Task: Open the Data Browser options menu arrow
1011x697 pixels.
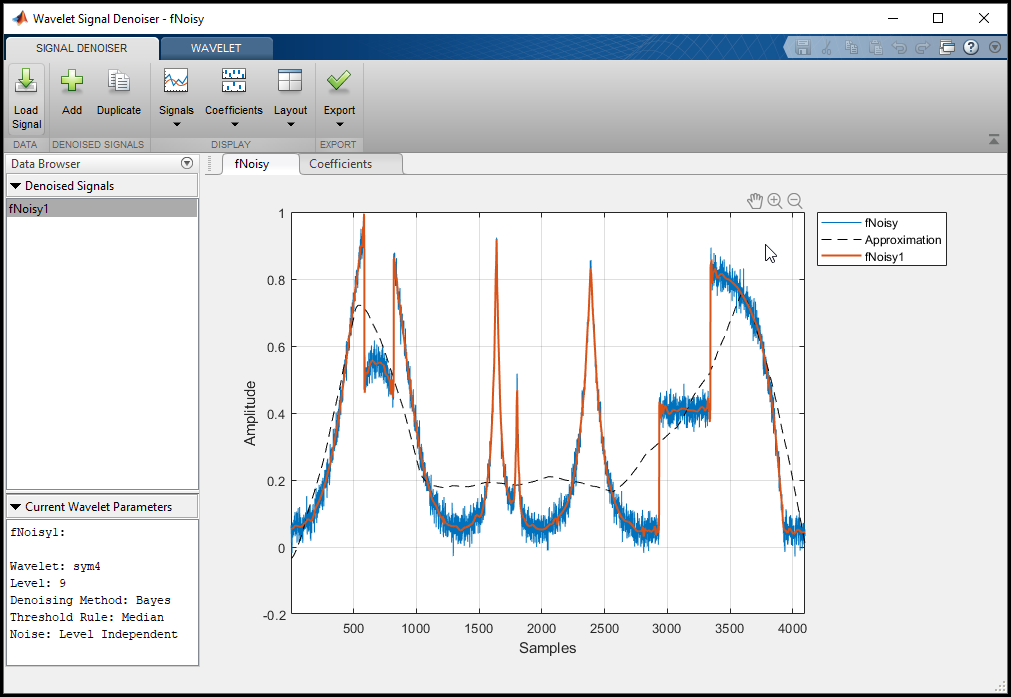Action: point(186,163)
